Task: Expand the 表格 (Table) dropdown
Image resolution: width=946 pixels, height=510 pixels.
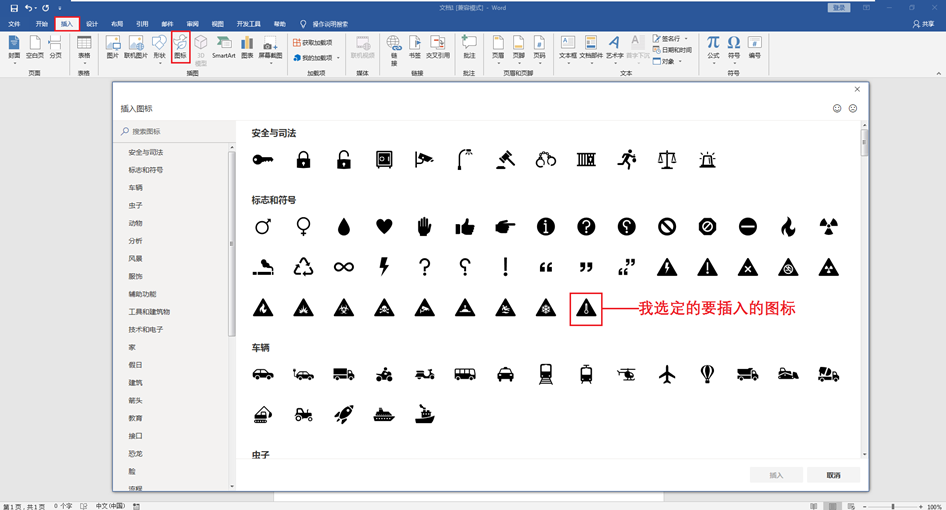Action: point(84,47)
